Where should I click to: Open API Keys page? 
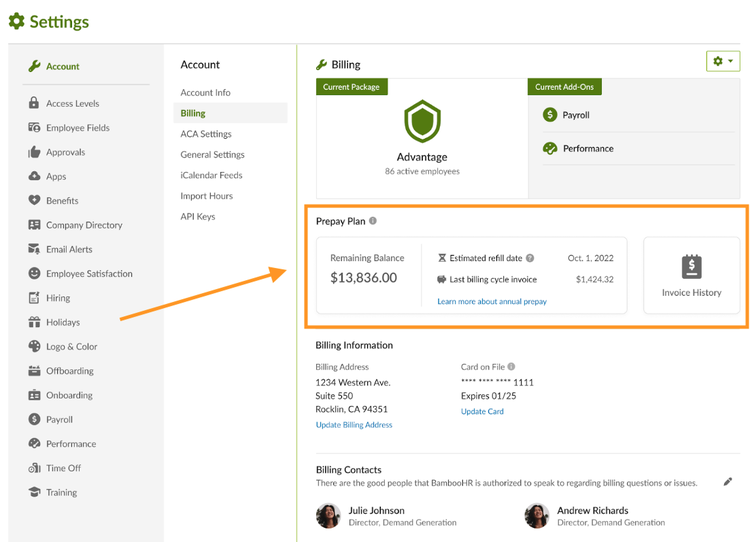pyautogui.click(x=198, y=216)
